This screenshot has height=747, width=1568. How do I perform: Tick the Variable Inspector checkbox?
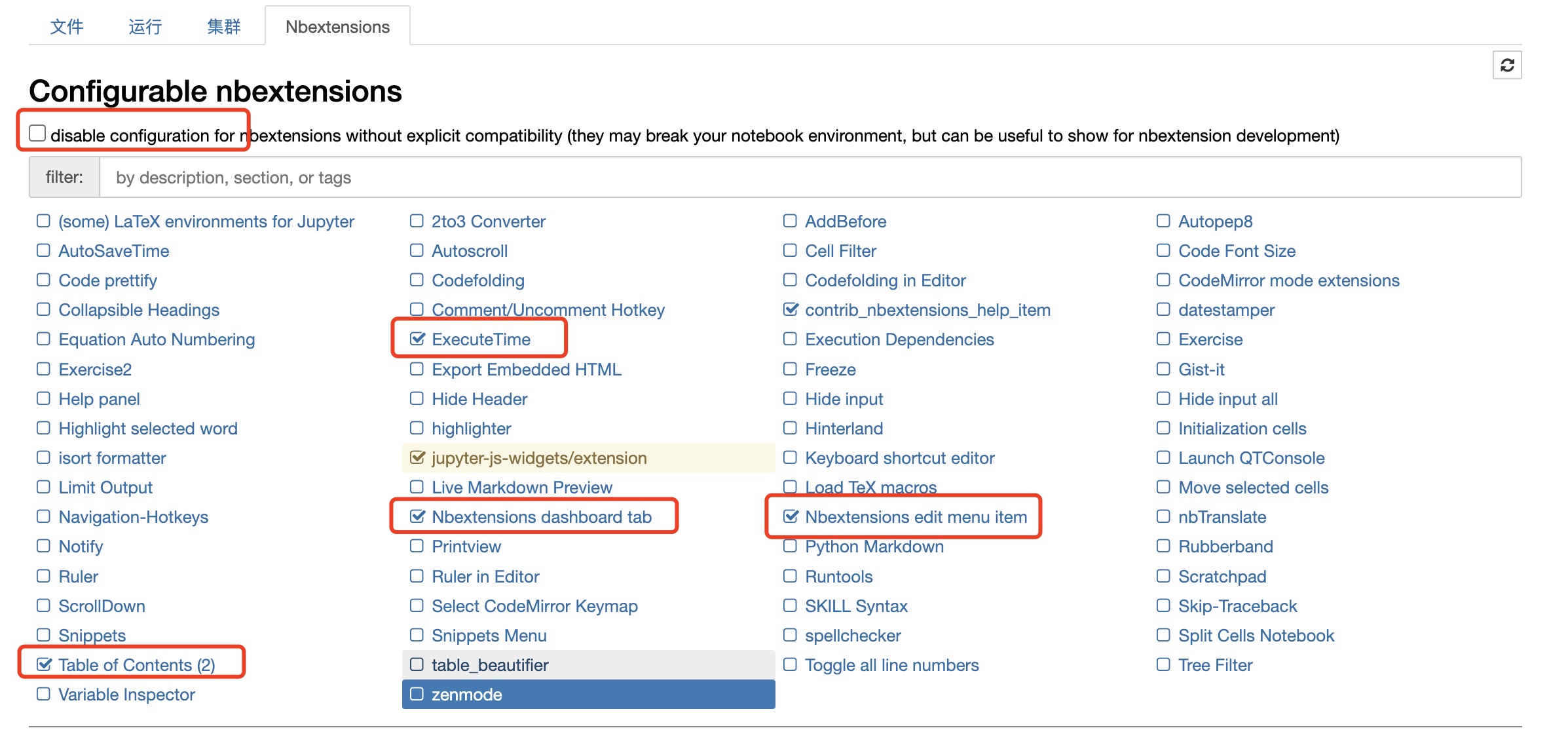tap(43, 694)
